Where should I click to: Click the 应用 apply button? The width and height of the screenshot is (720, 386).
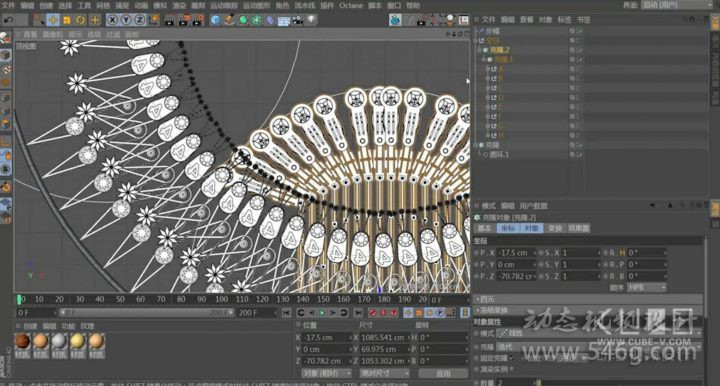tap(443, 373)
